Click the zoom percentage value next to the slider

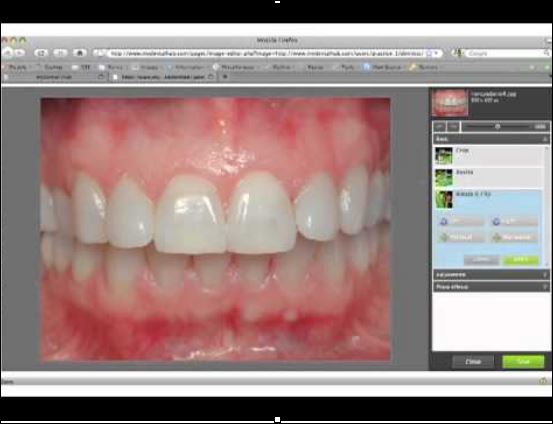pyautogui.click(x=540, y=127)
